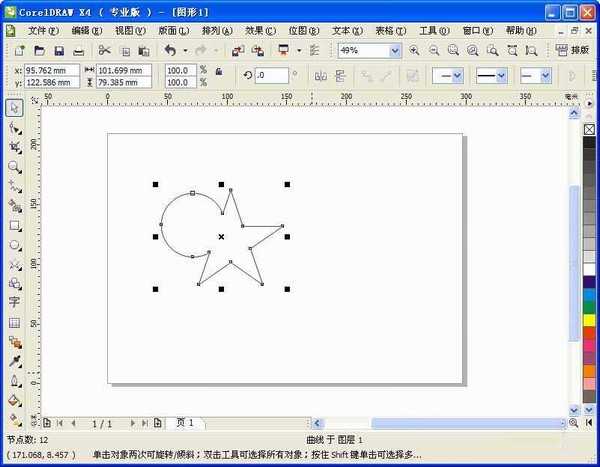The width and height of the screenshot is (600, 467).
Task: Click the Save disk icon
Action: click(x=58, y=50)
